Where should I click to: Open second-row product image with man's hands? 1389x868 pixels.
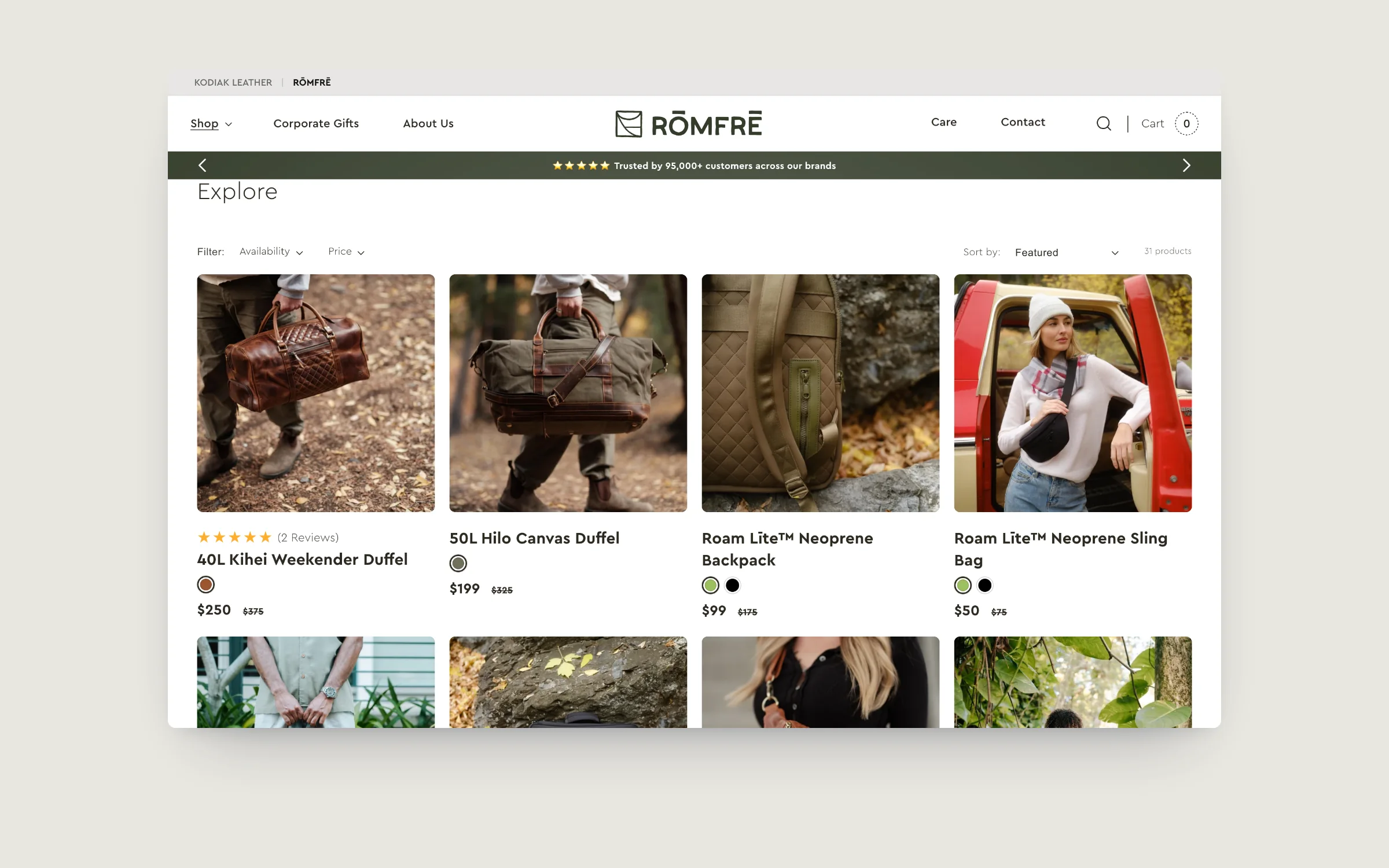pos(315,682)
